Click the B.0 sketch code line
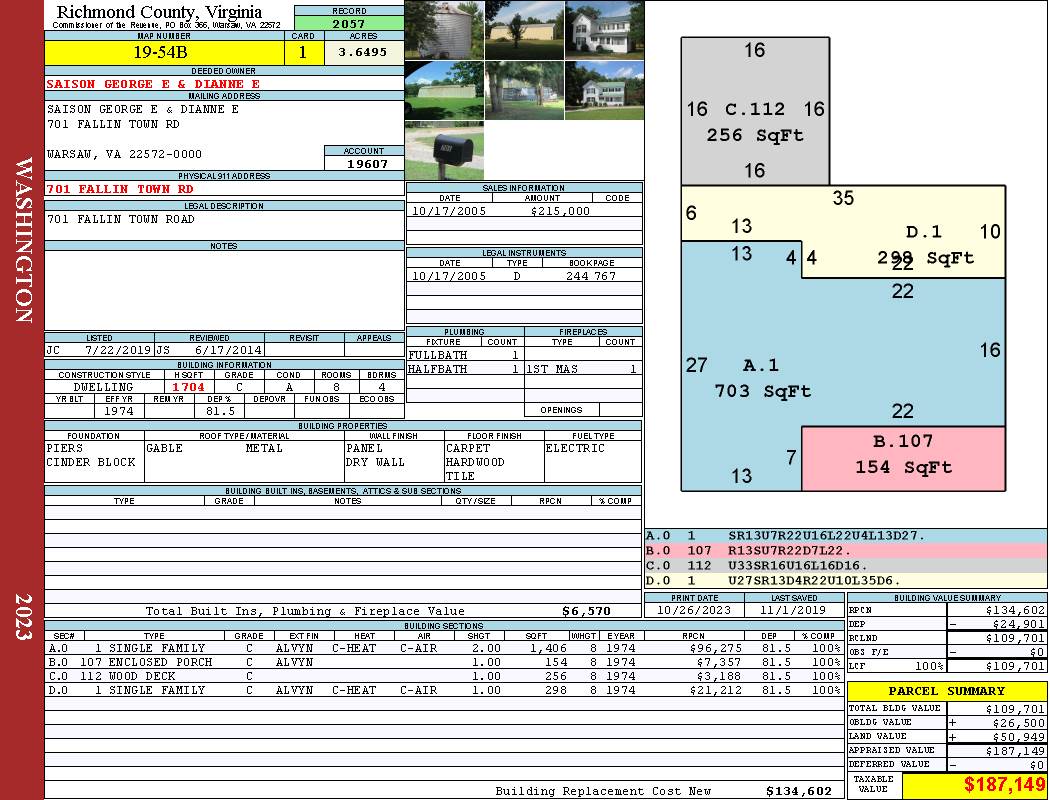 click(846, 550)
